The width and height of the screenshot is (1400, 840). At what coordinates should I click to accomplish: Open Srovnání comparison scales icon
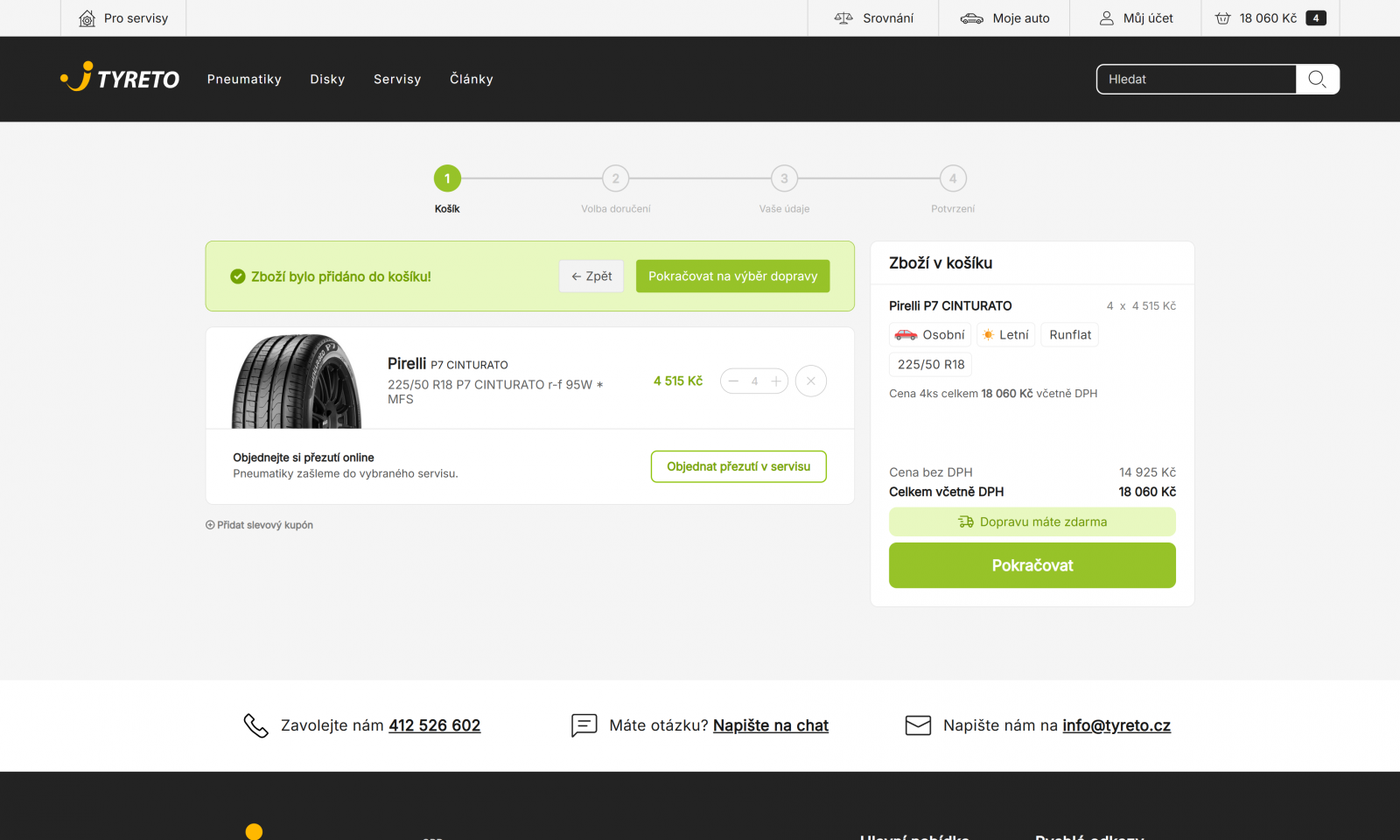(843, 18)
